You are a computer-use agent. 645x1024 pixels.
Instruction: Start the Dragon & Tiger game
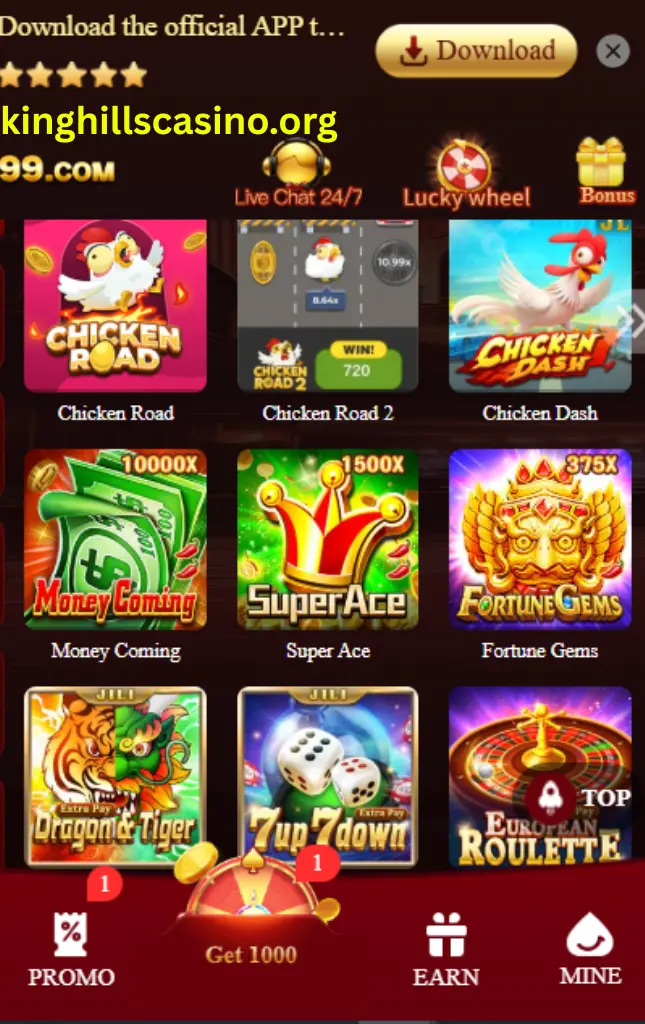pyautogui.click(x=115, y=777)
